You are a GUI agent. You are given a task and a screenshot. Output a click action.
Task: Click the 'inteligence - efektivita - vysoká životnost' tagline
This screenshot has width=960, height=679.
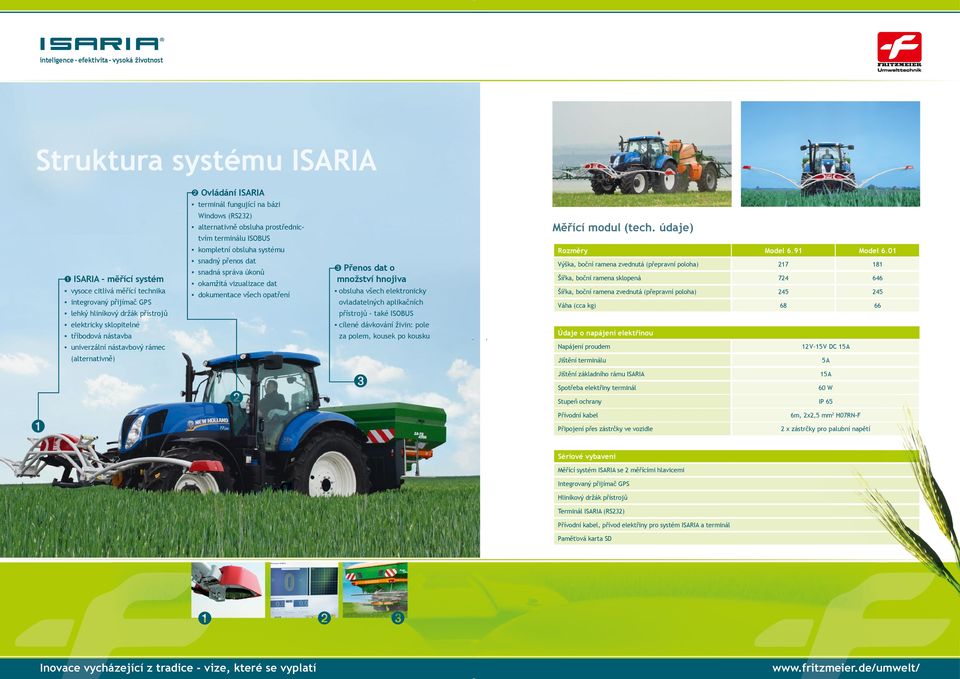pyautogui.click(x=102, y=60)
